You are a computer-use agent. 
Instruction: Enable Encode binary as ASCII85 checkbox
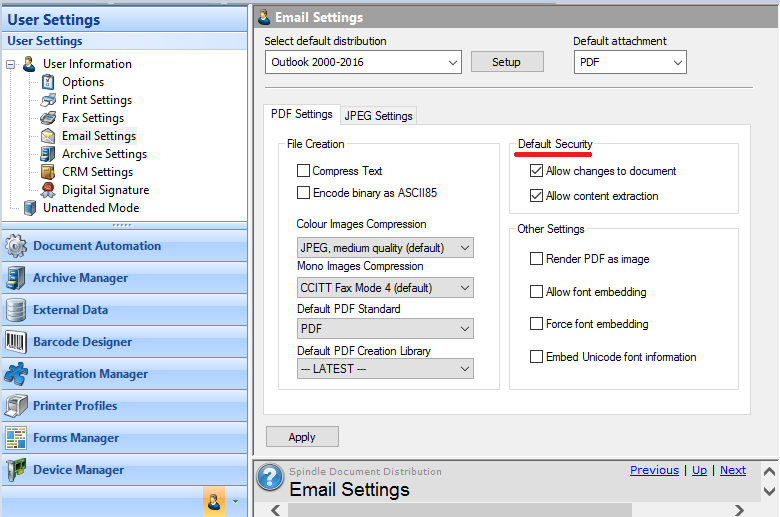pos(303,193)
